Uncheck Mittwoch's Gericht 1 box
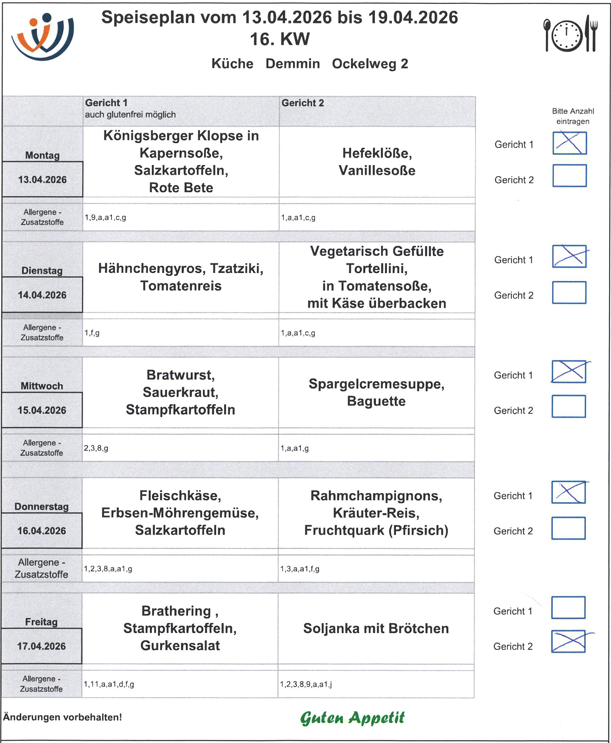This screenshot has width=611, height=743. (569, 372)
